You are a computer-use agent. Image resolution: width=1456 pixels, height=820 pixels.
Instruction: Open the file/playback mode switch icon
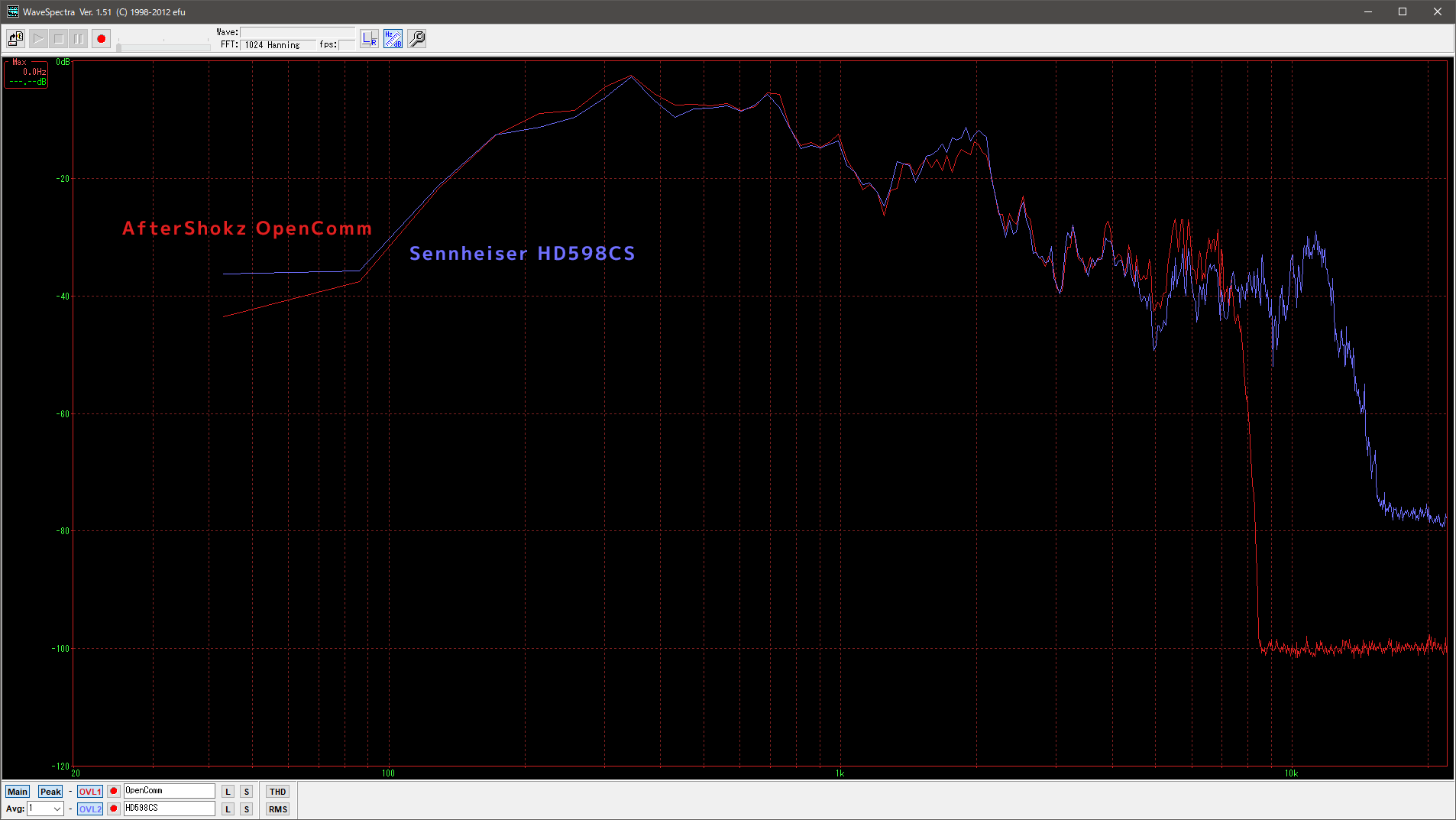tap(15, 38)
